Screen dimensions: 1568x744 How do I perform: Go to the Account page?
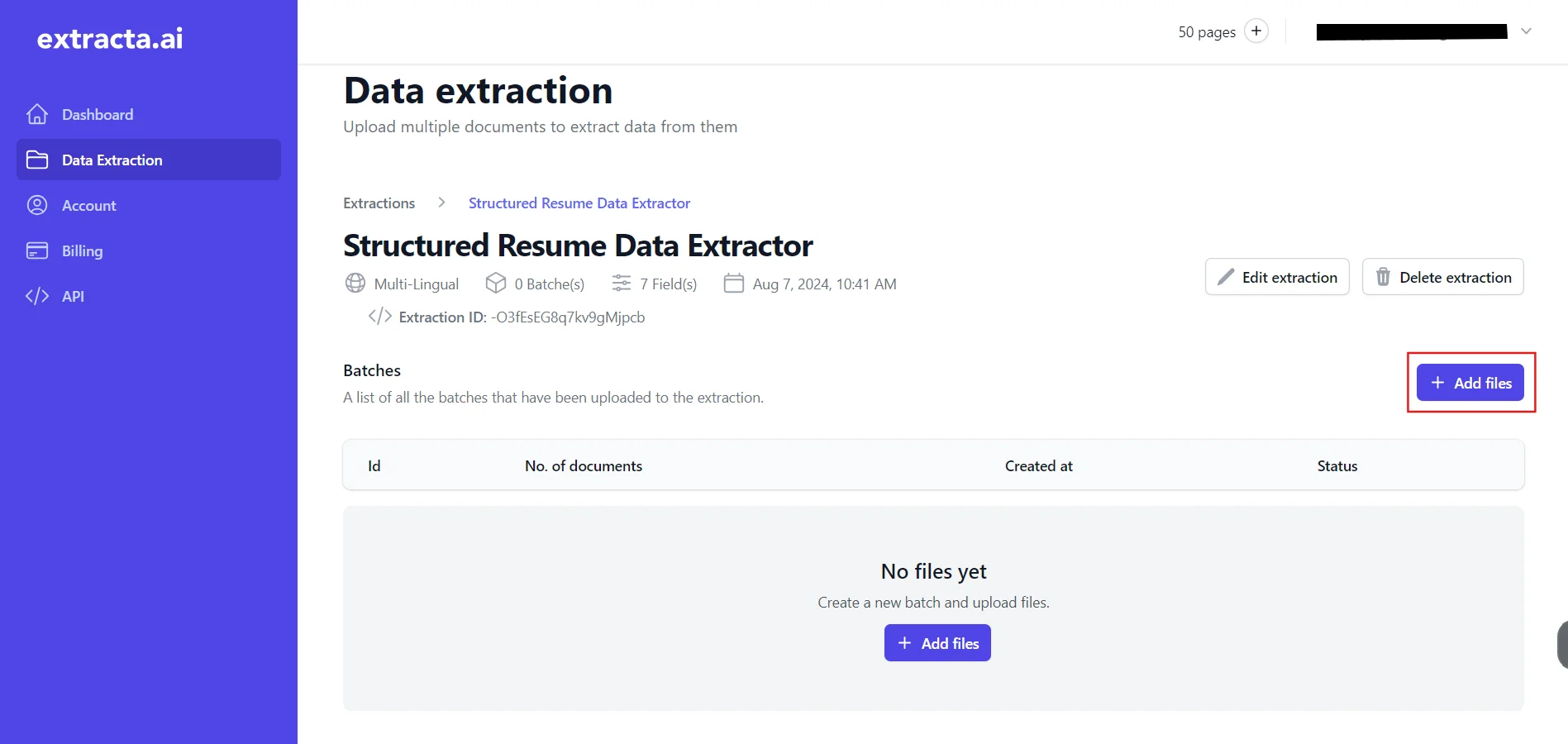149,205
